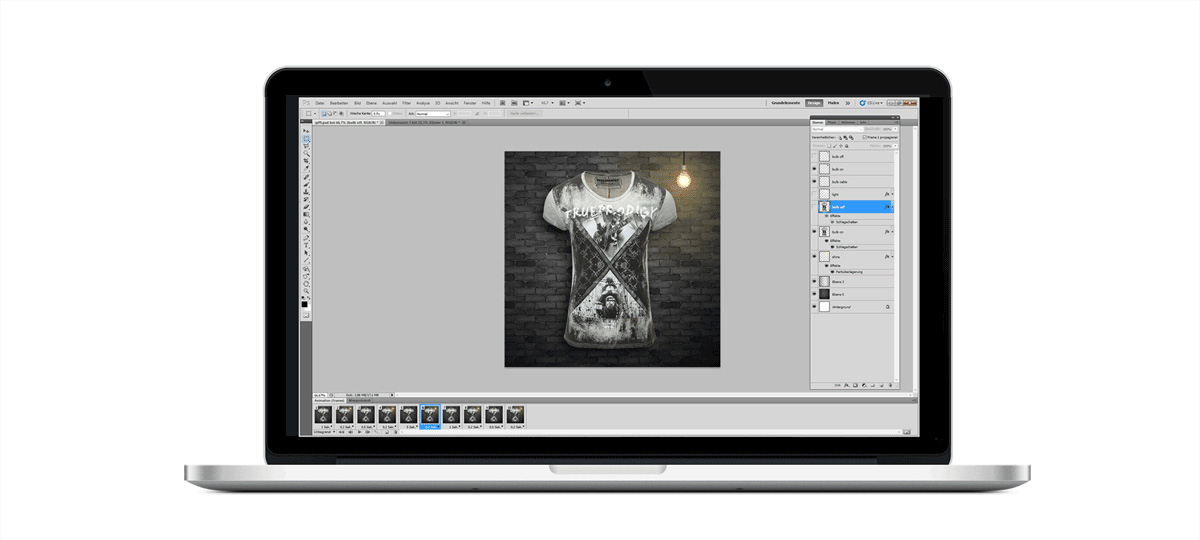1200x540 pixels.
Task: Click the layer style fx icon at panel bottom
Action: [847, 385]
